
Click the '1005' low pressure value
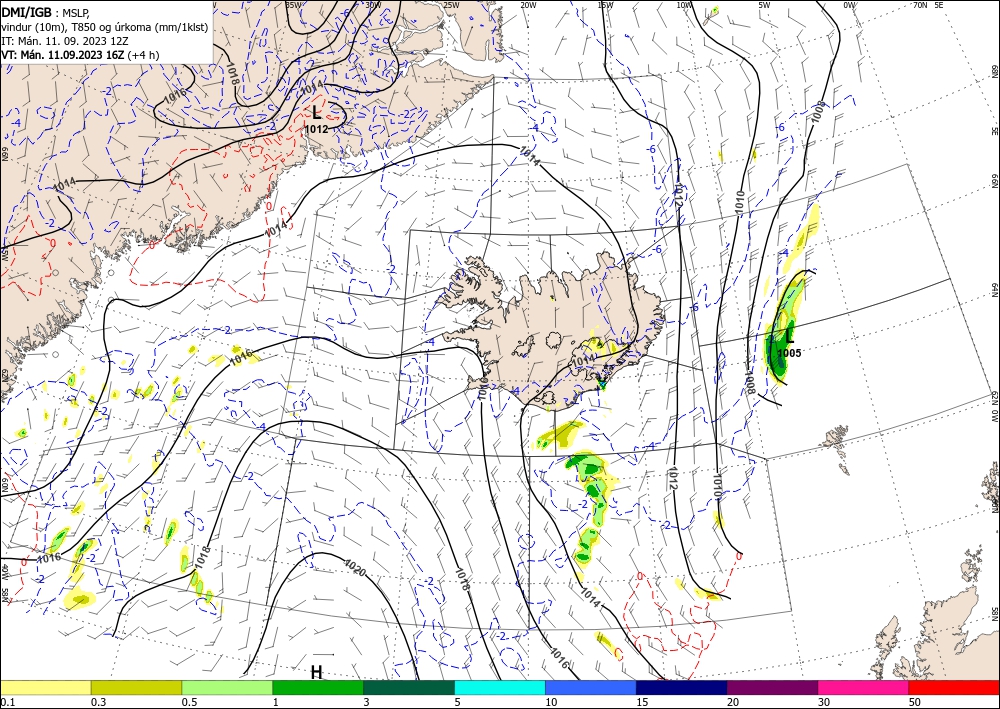pyautogui.click(x=789, y=353)
